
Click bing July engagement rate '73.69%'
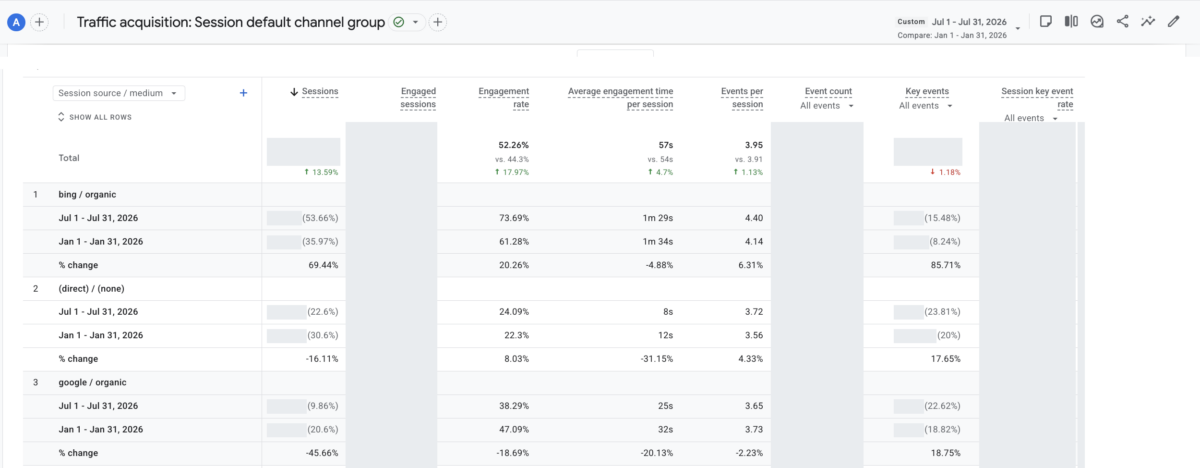[x=513, y=218]
